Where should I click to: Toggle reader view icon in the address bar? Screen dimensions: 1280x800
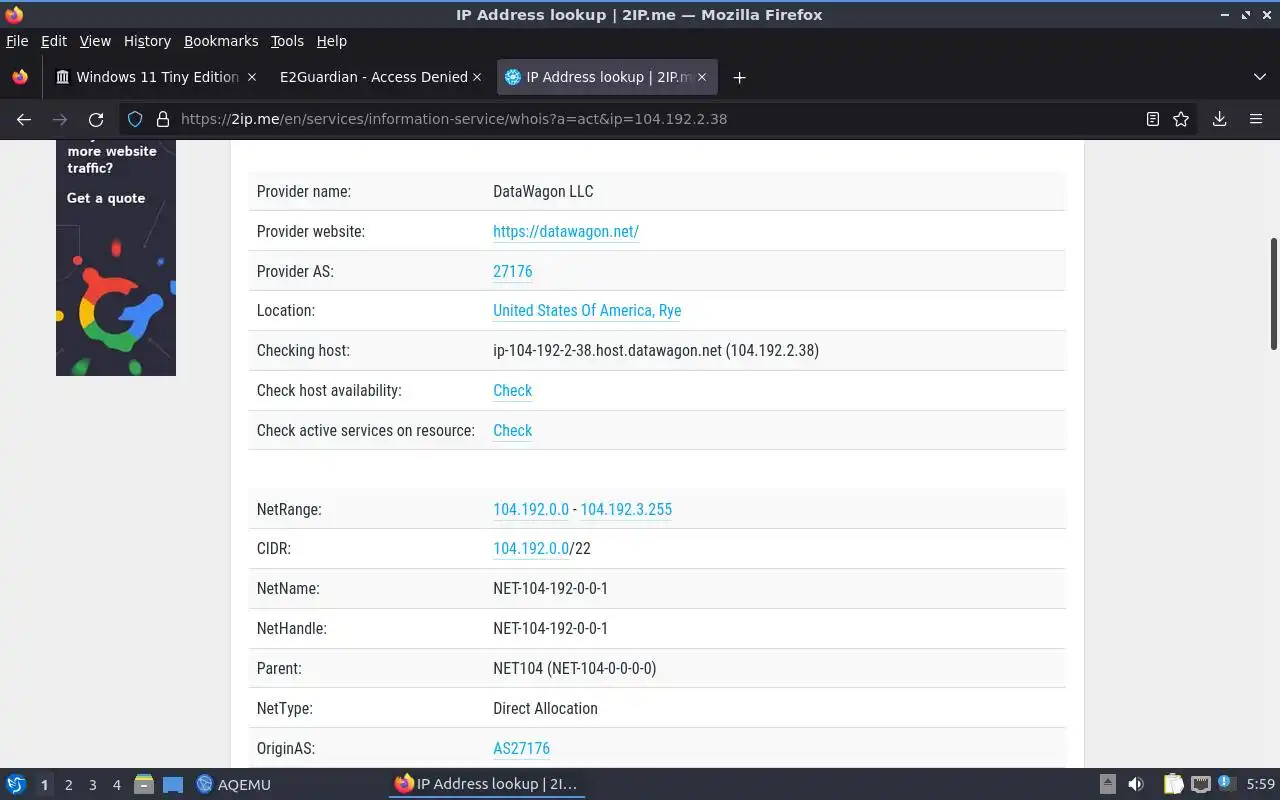coord(1153,119)
